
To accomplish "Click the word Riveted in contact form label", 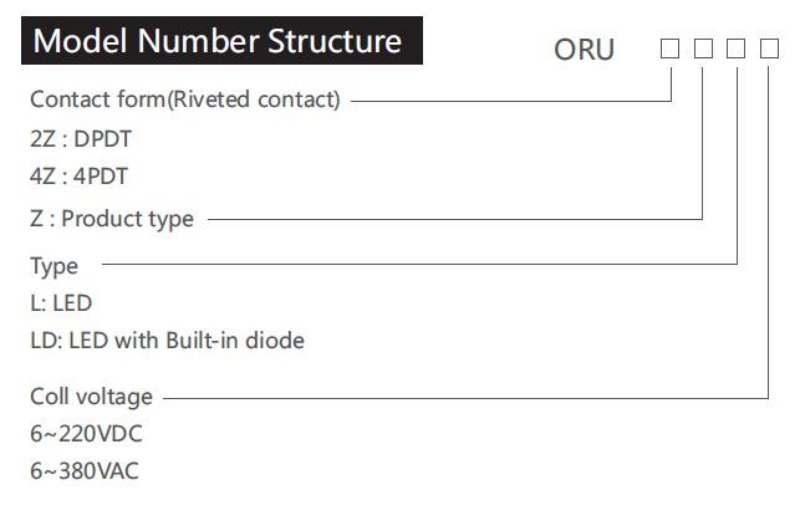I will 212,99.
